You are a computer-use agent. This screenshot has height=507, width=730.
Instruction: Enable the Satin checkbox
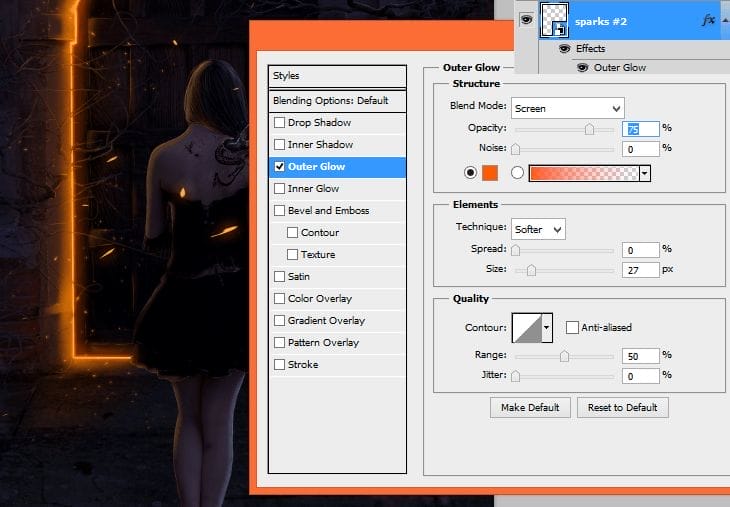click(x=279, y=277)
